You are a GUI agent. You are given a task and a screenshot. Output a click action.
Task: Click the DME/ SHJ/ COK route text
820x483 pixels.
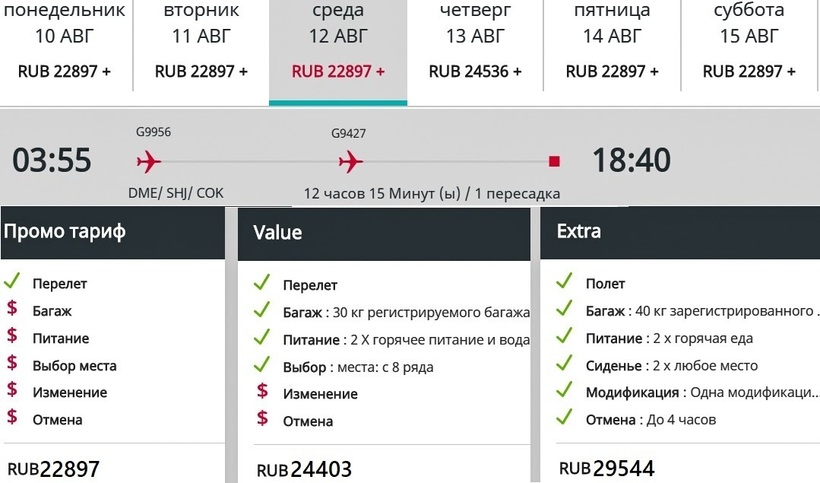(176, 193)
